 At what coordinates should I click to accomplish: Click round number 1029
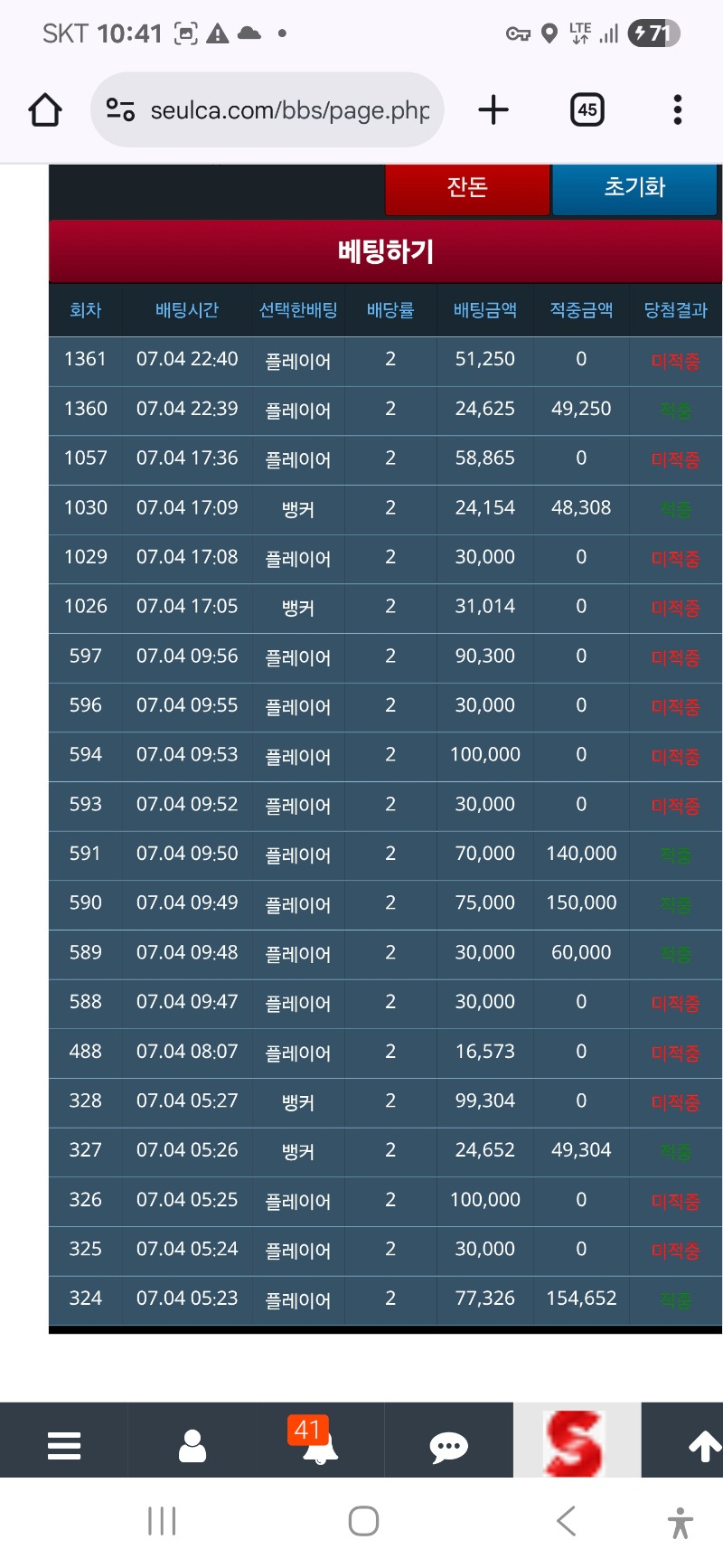(x=86, y=557)
